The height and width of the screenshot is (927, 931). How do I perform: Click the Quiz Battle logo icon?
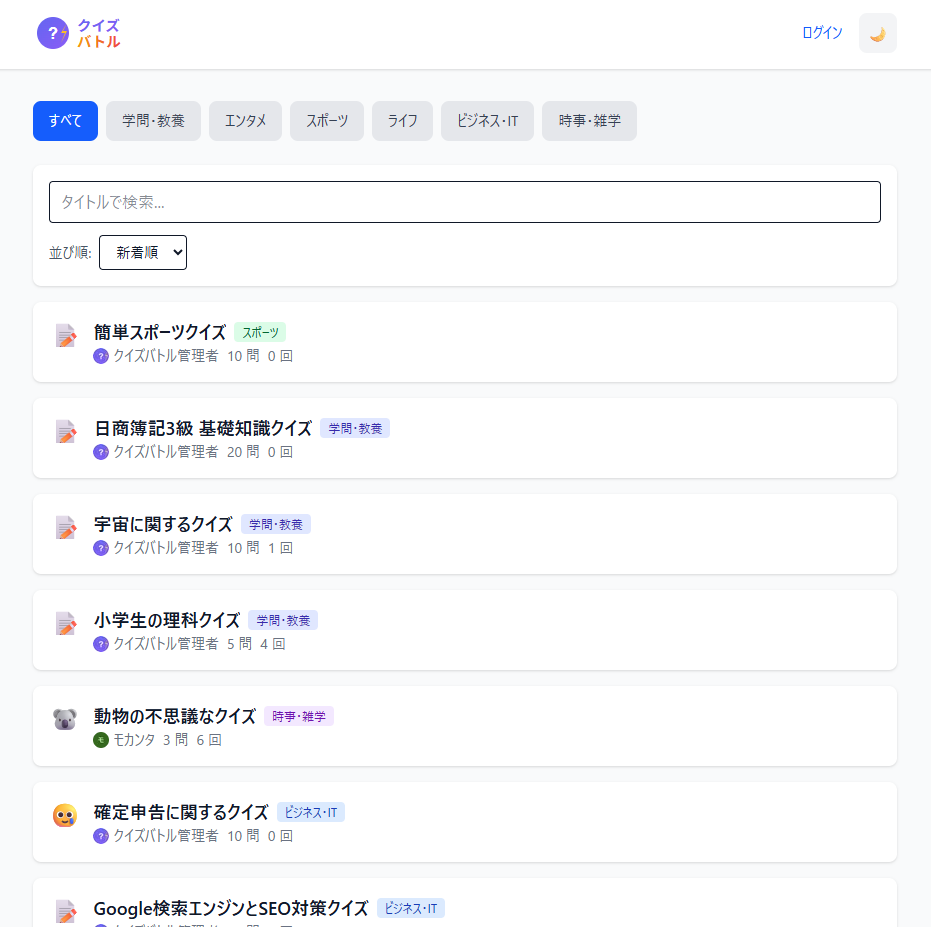pyautogui.click(x=53, y=34)
